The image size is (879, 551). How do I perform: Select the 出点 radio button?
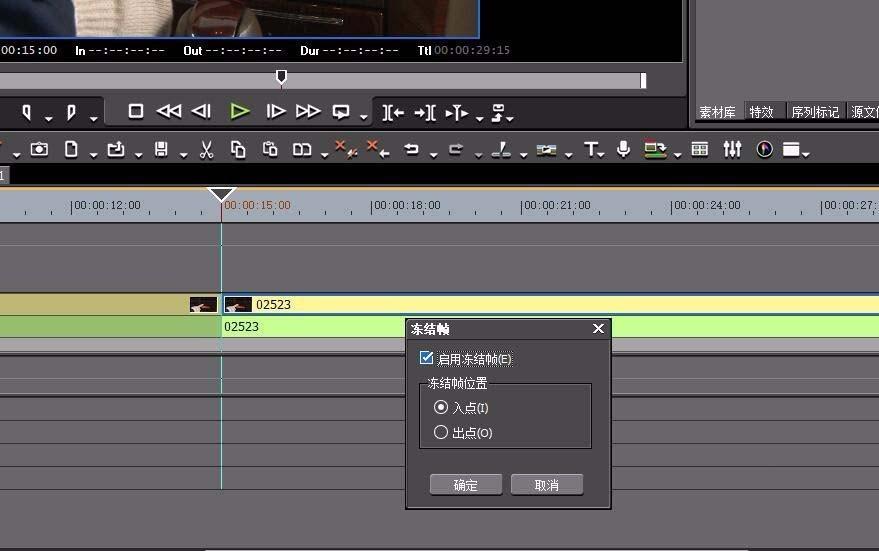441,433
